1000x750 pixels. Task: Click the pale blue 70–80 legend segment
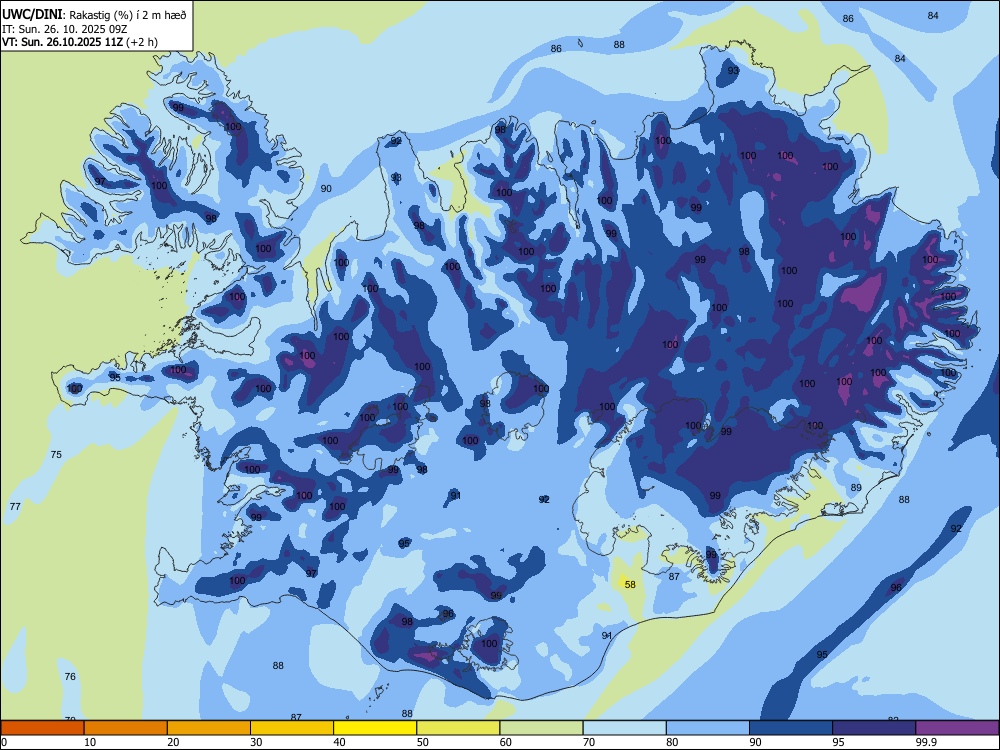[625, 728]
